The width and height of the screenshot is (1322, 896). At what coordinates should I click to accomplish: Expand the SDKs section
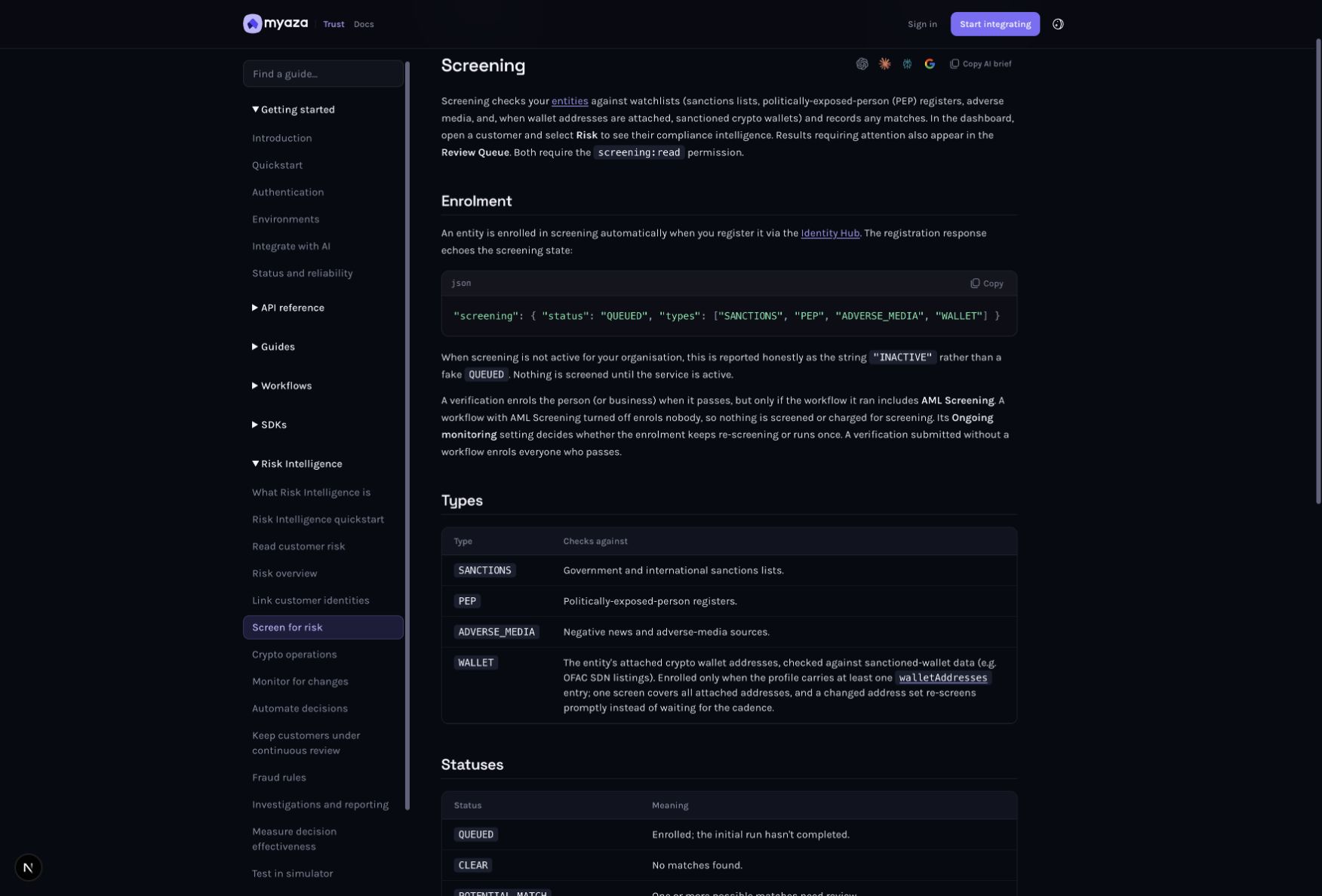pyautogui.click(x=269, y=425)
